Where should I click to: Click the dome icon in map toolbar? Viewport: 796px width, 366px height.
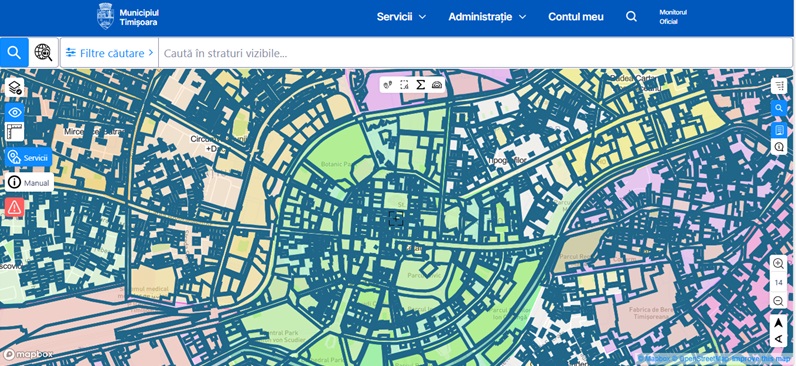click(437, 85)
